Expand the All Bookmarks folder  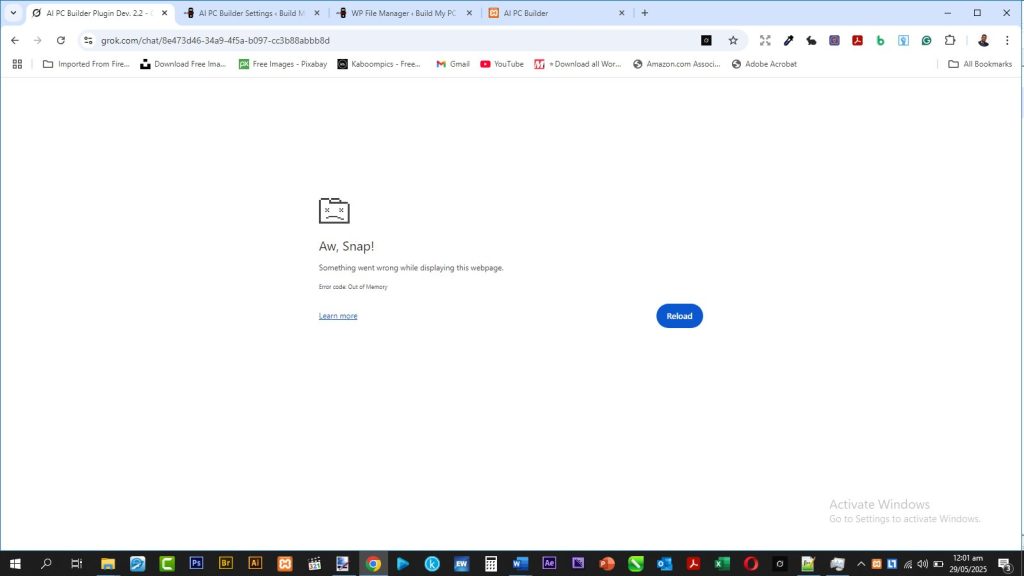click(x=980, y=64)
